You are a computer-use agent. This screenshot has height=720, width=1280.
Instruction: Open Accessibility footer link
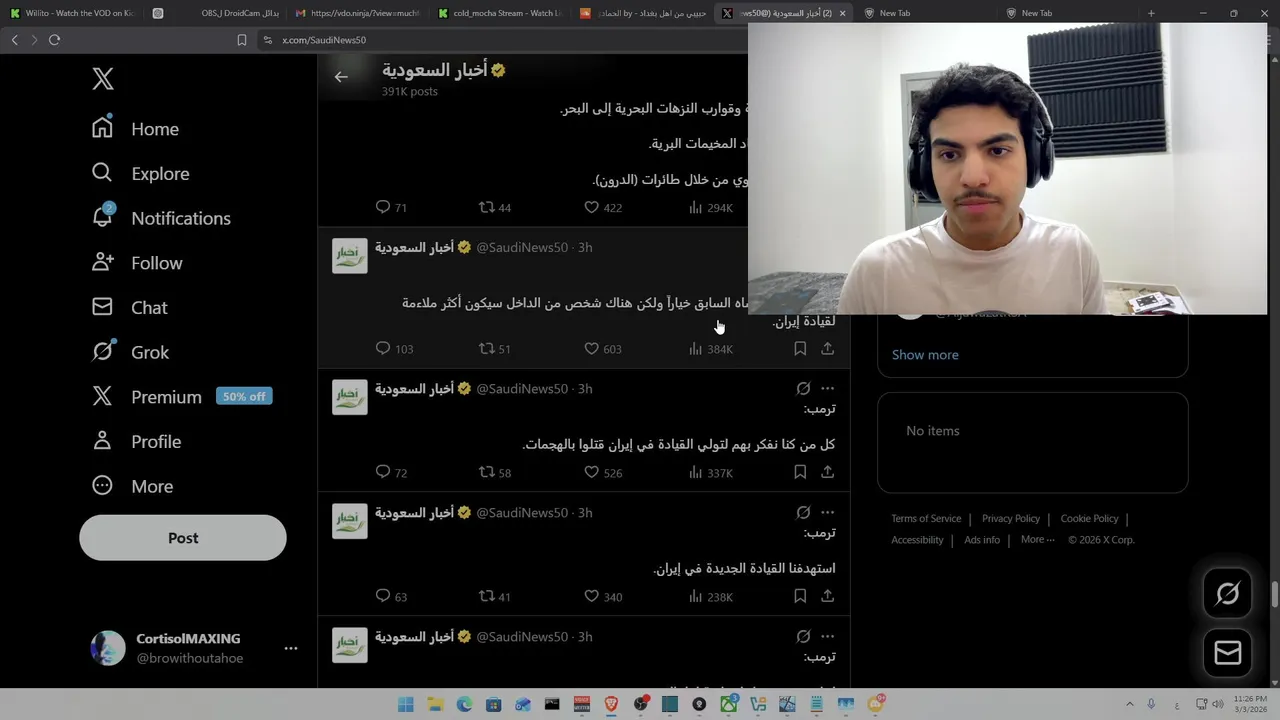917,540
